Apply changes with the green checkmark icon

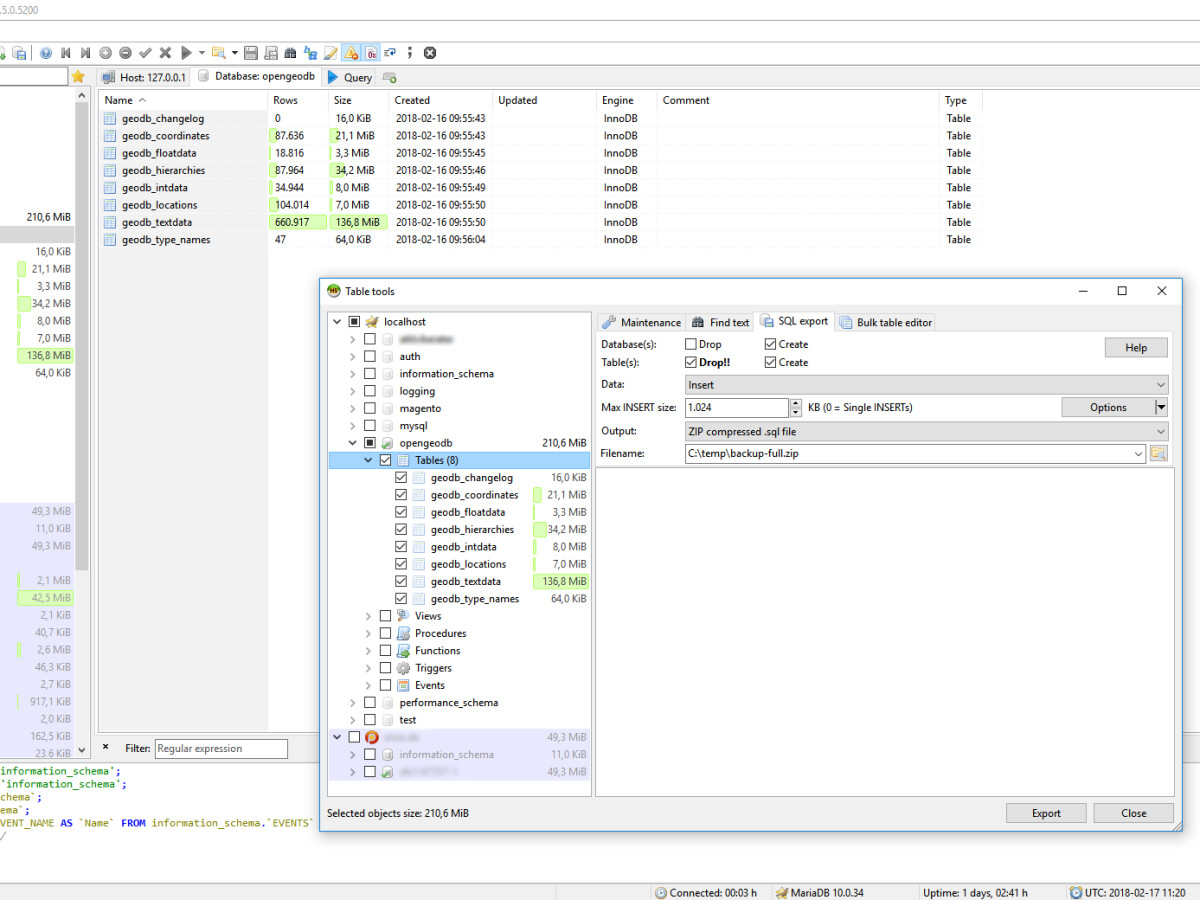click(143, 52)
